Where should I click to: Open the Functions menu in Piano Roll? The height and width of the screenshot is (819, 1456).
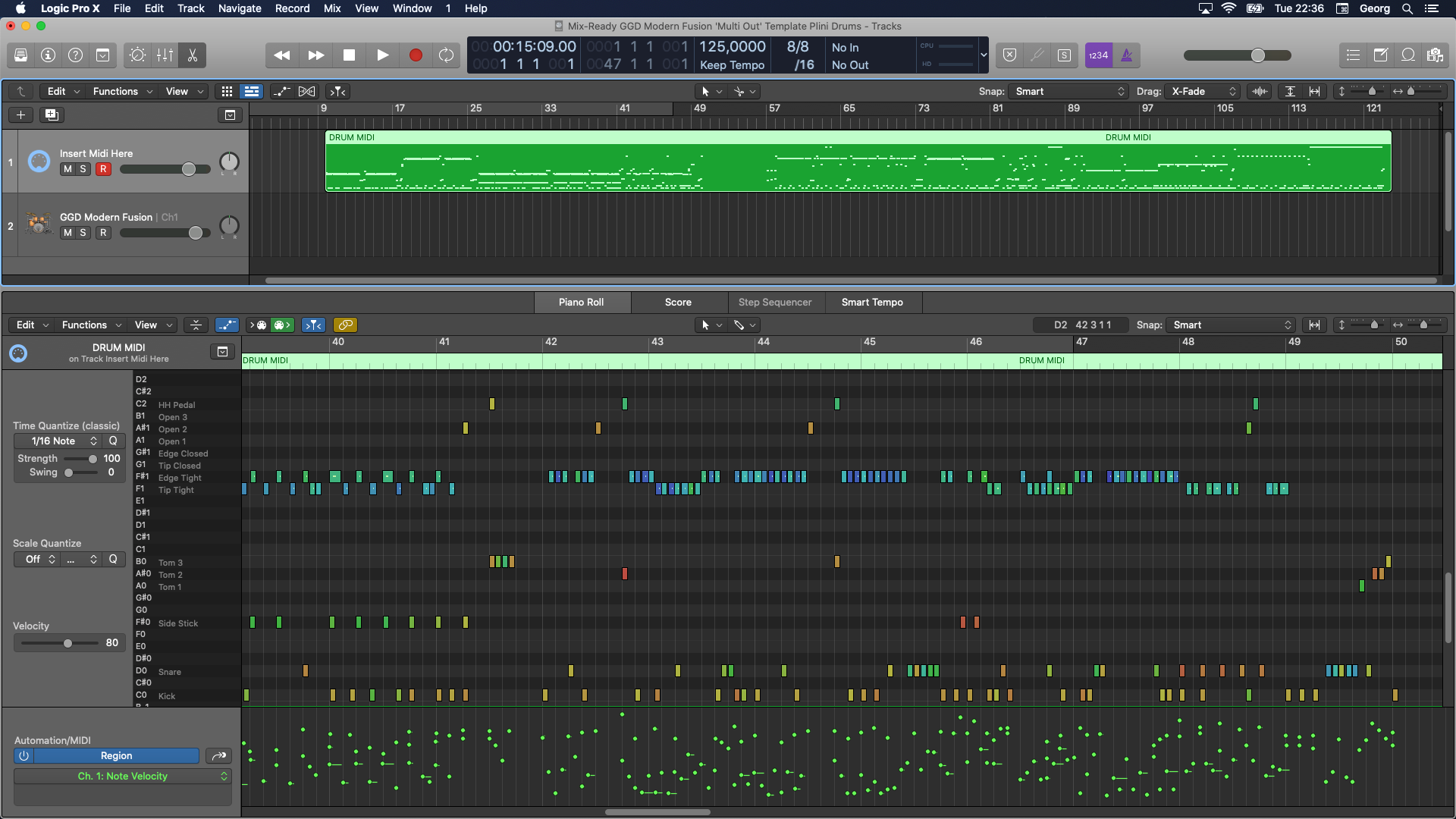tap(84, 325)
